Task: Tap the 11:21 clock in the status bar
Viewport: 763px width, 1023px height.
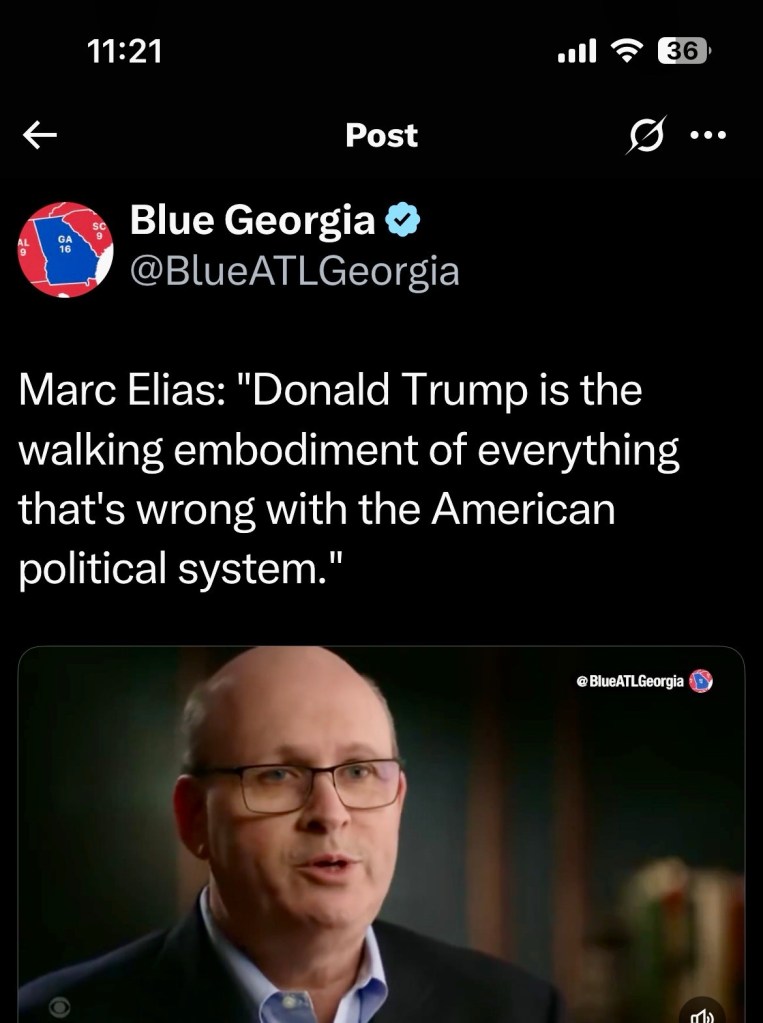Action: pos(124,51)
